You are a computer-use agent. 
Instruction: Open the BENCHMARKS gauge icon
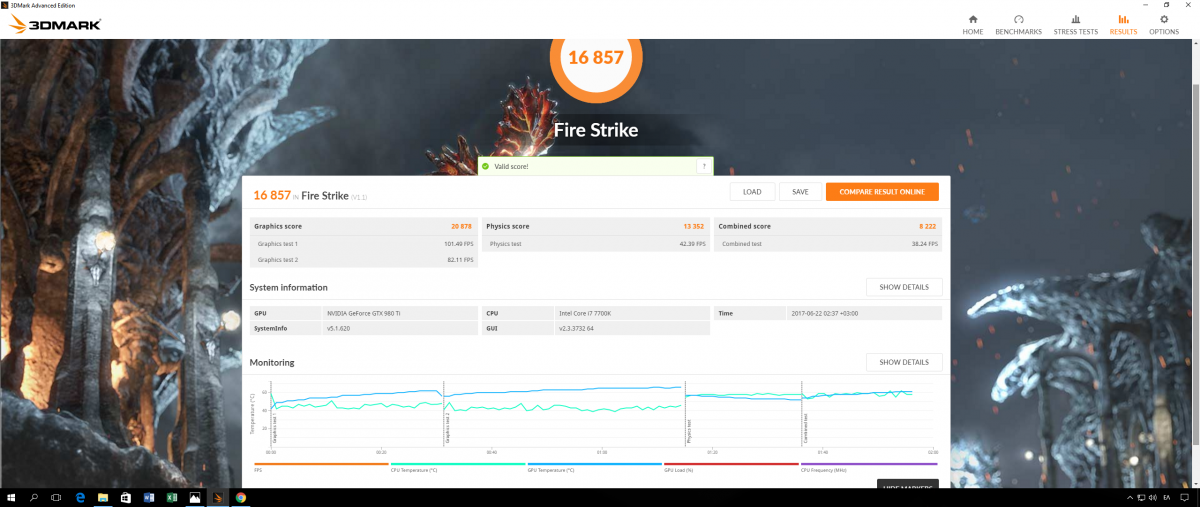point(1018,19)
